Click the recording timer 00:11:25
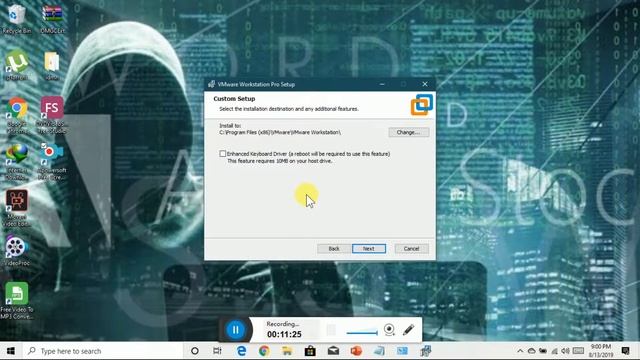Screen dimensions: 640x360 coord(284,334)
